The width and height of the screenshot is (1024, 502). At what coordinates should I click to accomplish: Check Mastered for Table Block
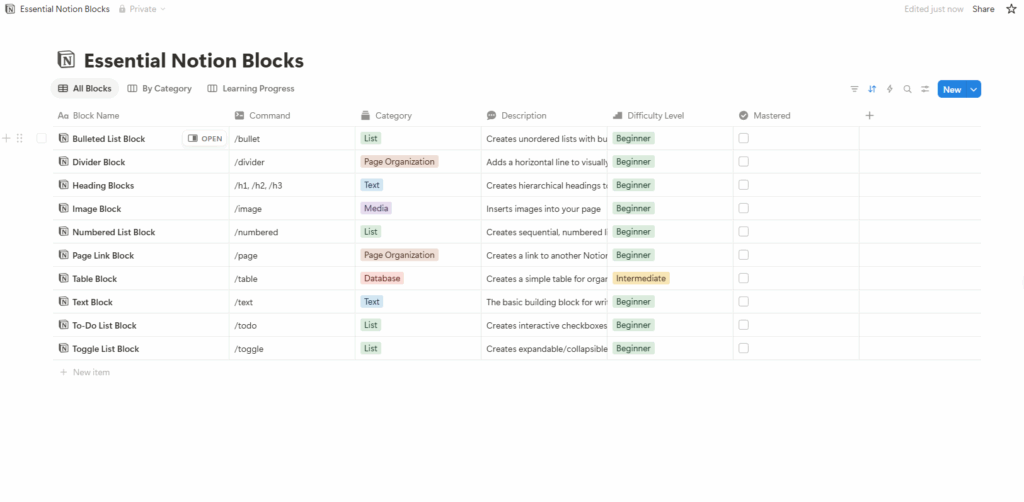click(x=743, y=279)
